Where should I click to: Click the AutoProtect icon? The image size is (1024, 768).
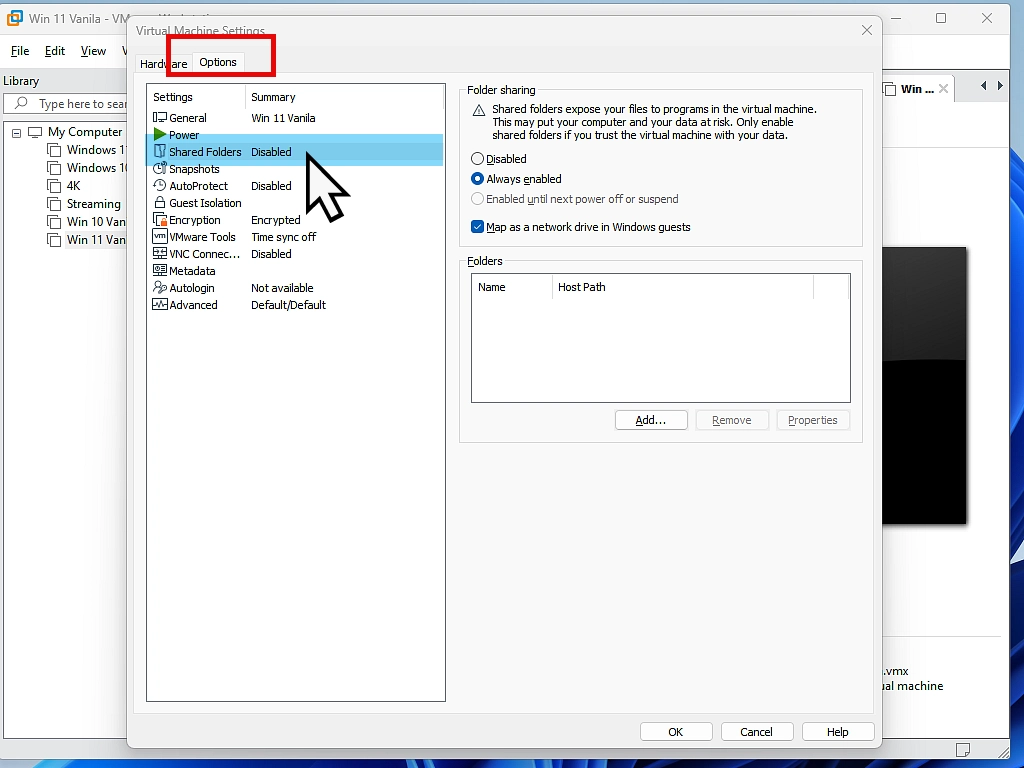[159, 185]
